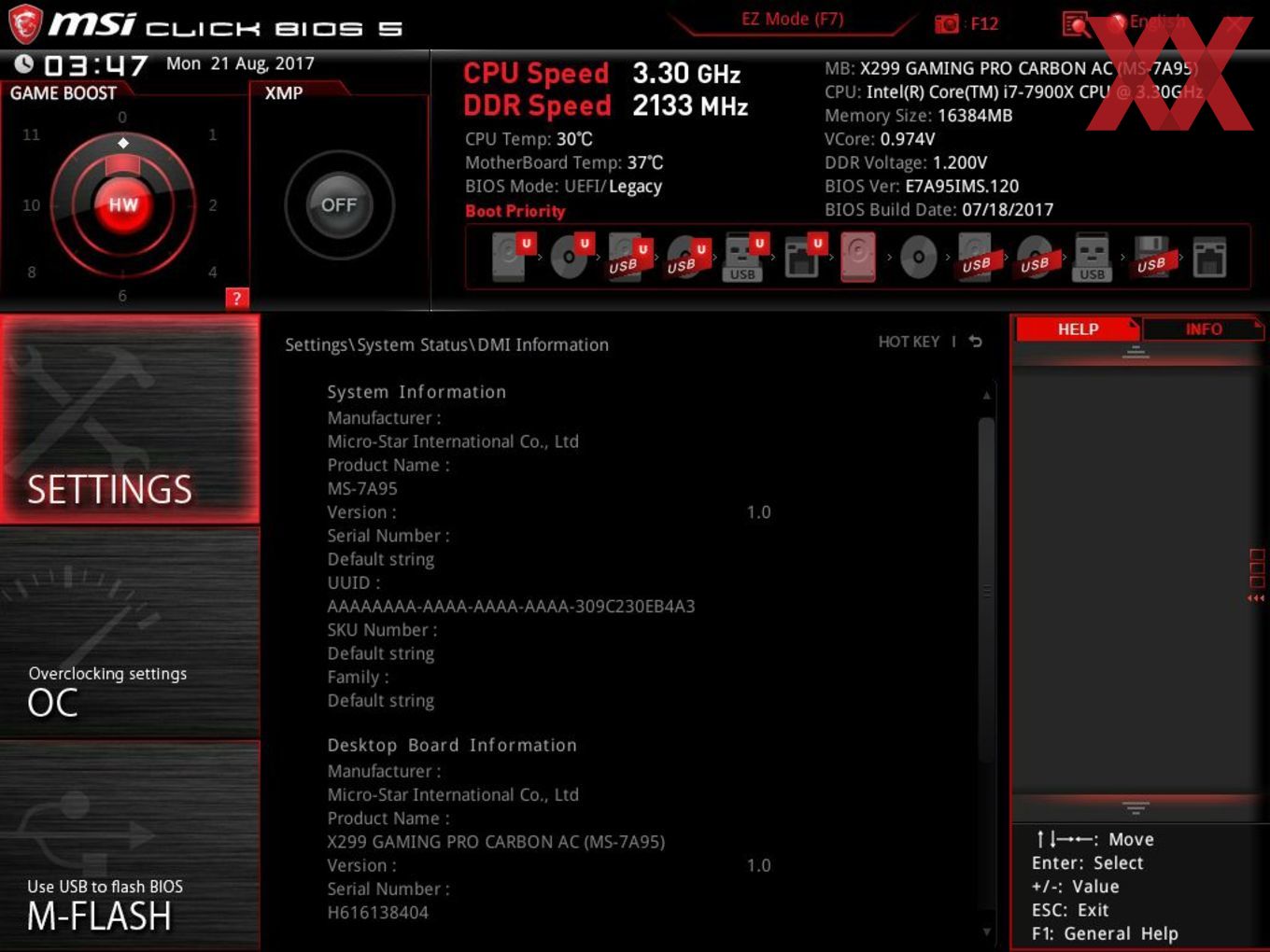Click the MSI dragon shield logo

(25, 24)
